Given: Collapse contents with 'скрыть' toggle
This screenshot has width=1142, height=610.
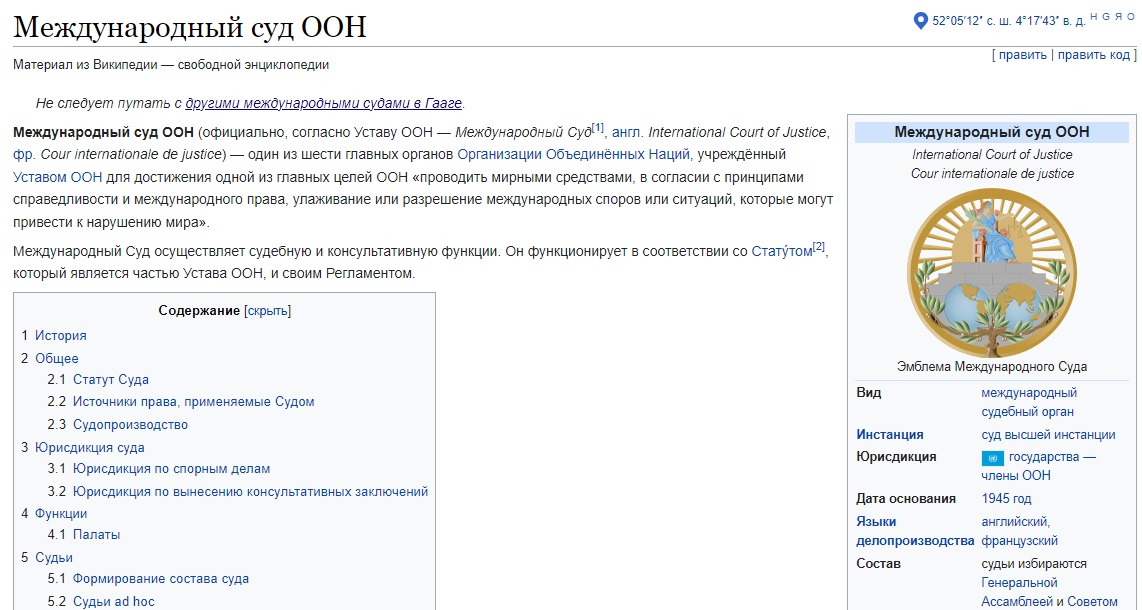Looking at the screenshot, I should pyautogui.click(x=267, y=311).
